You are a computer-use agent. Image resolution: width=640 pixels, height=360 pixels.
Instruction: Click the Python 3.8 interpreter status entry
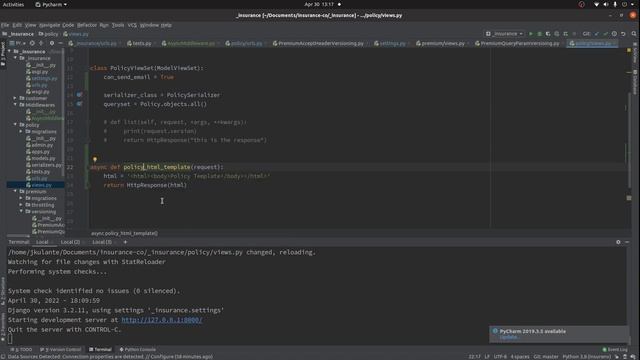pyautogui.click(x=587, y=356)
